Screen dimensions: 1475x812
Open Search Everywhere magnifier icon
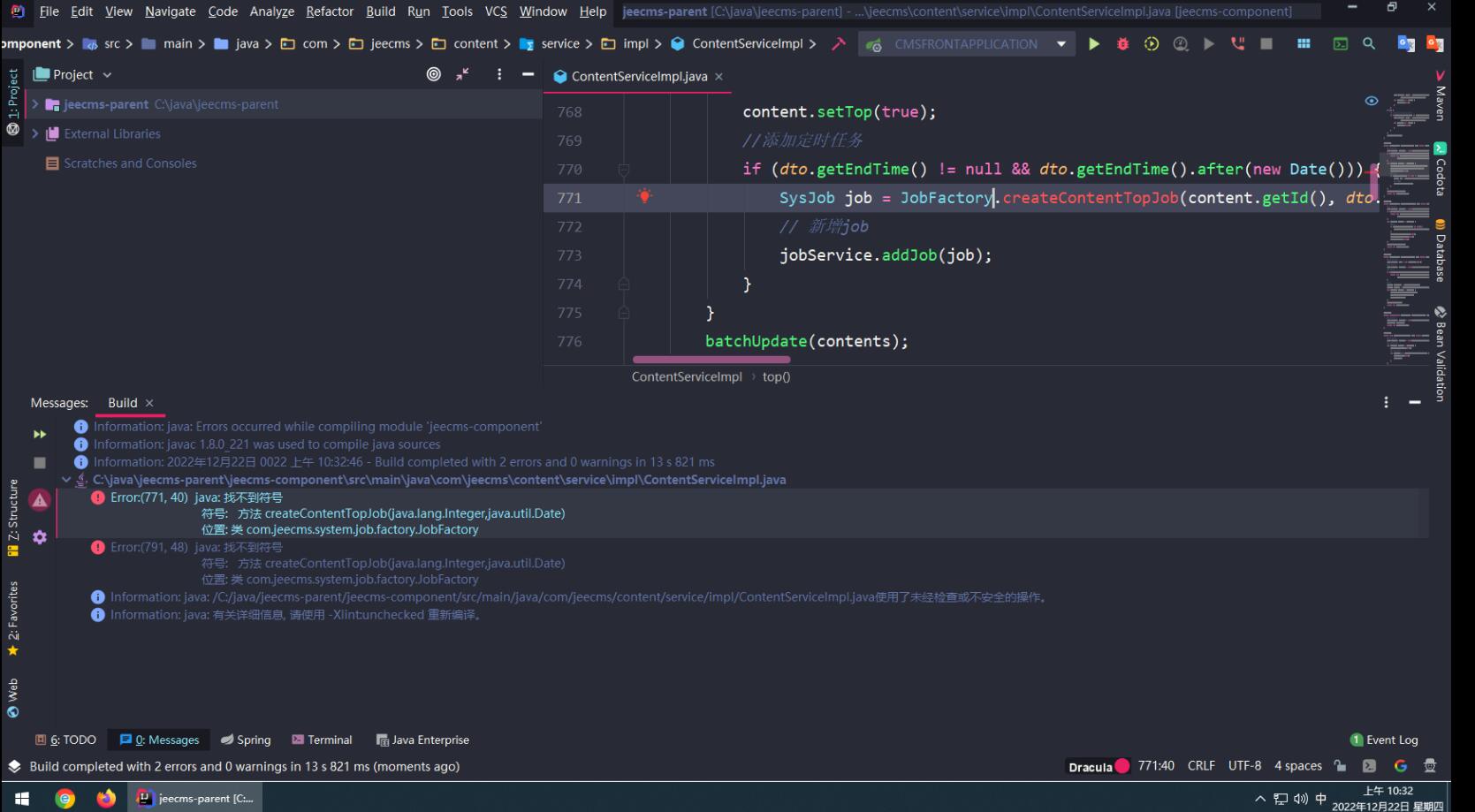tap(1368, 44)
